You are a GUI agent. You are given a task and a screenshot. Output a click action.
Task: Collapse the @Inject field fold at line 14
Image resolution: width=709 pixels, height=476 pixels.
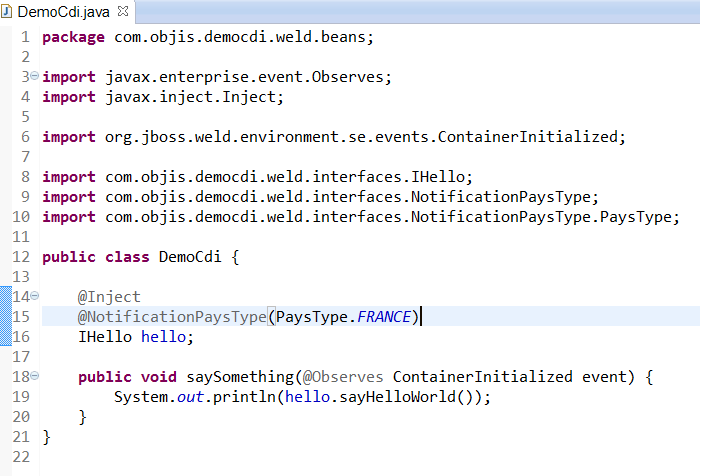(x=34, y=296)
